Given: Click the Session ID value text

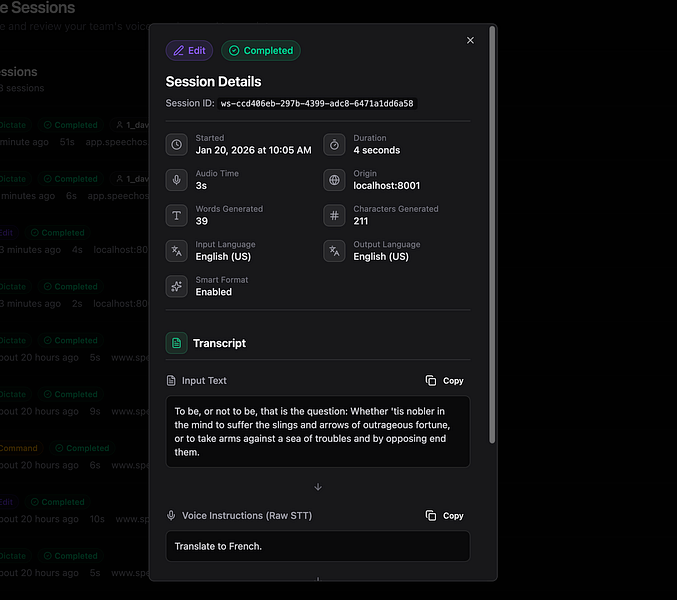Looking at the screenshot, I should 317,104.
